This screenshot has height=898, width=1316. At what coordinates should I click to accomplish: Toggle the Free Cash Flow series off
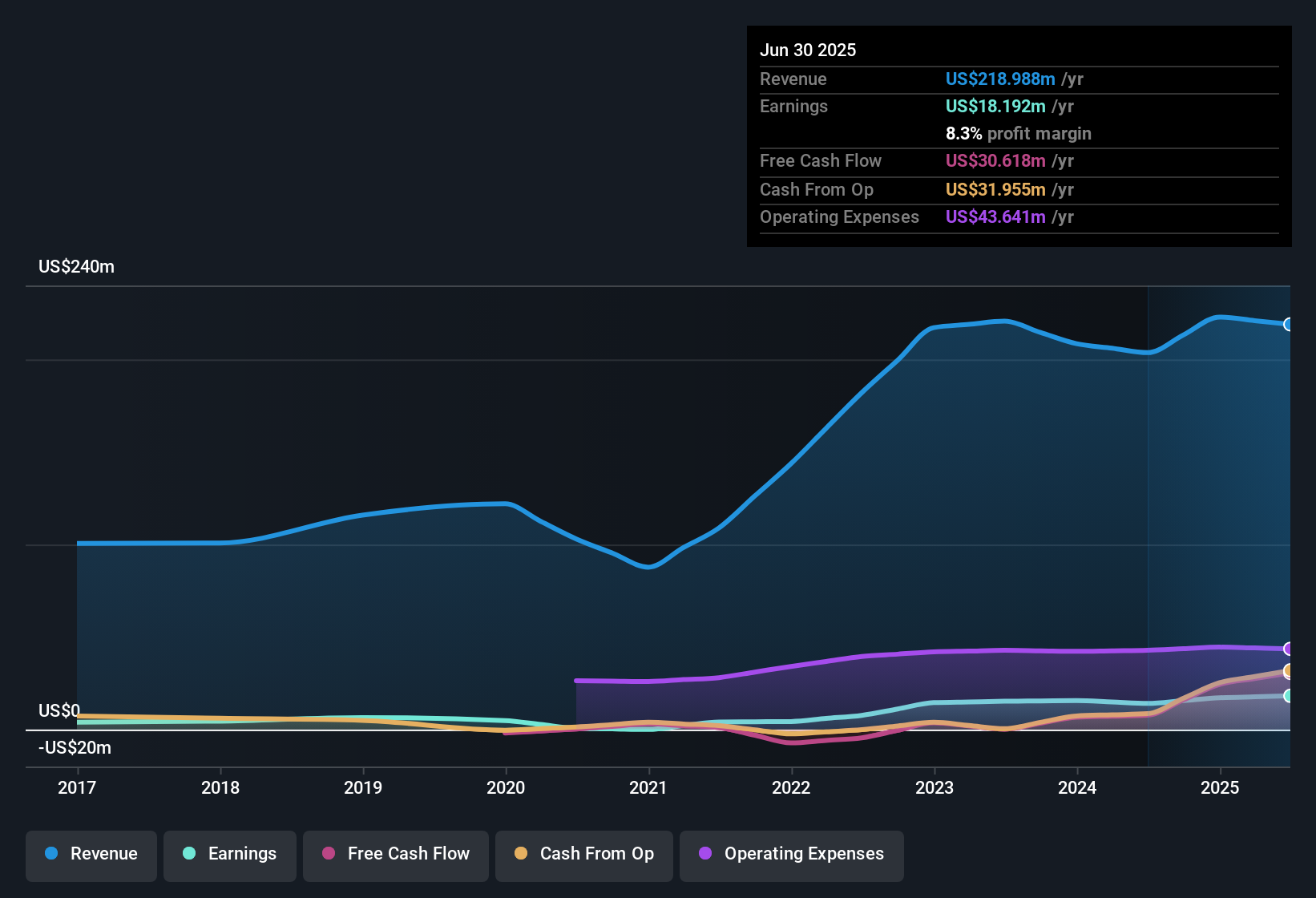pyautogui.click(x=395, y=856)
